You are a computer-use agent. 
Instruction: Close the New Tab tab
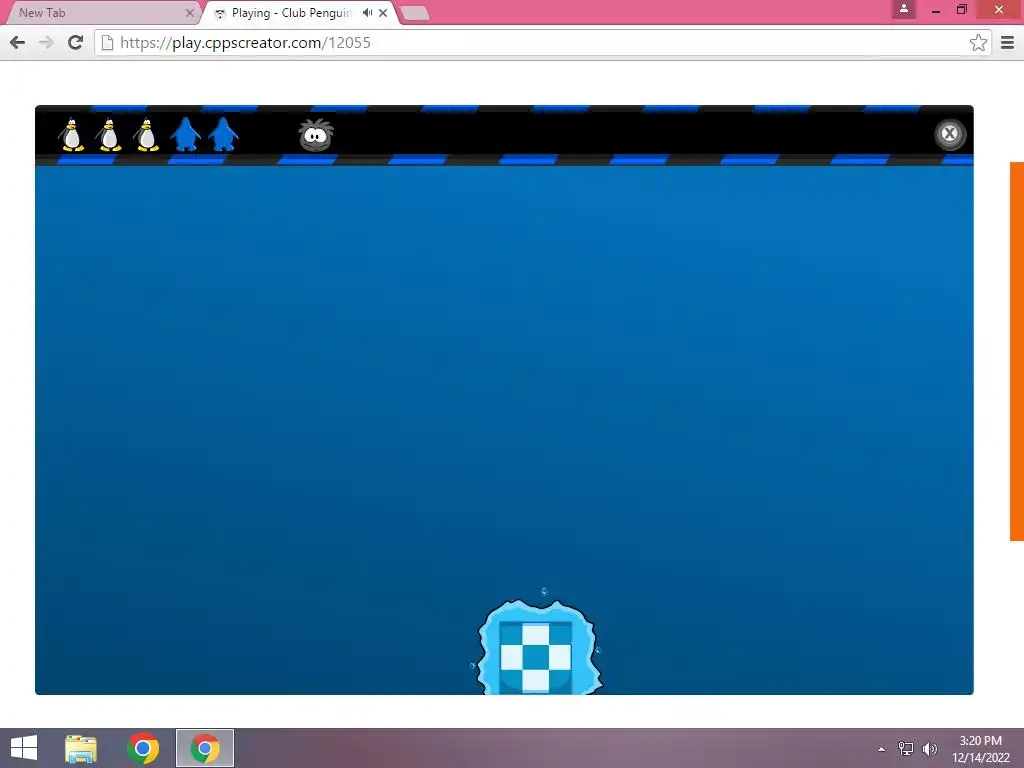point(189,12)
